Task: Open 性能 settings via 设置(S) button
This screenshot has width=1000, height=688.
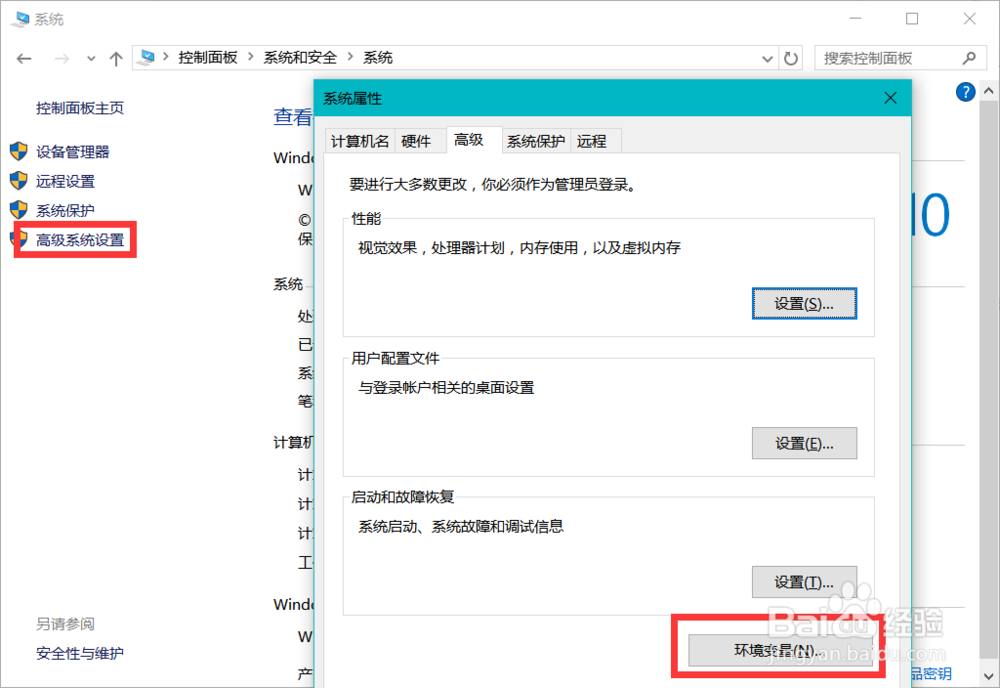Action: pos(805,303)
